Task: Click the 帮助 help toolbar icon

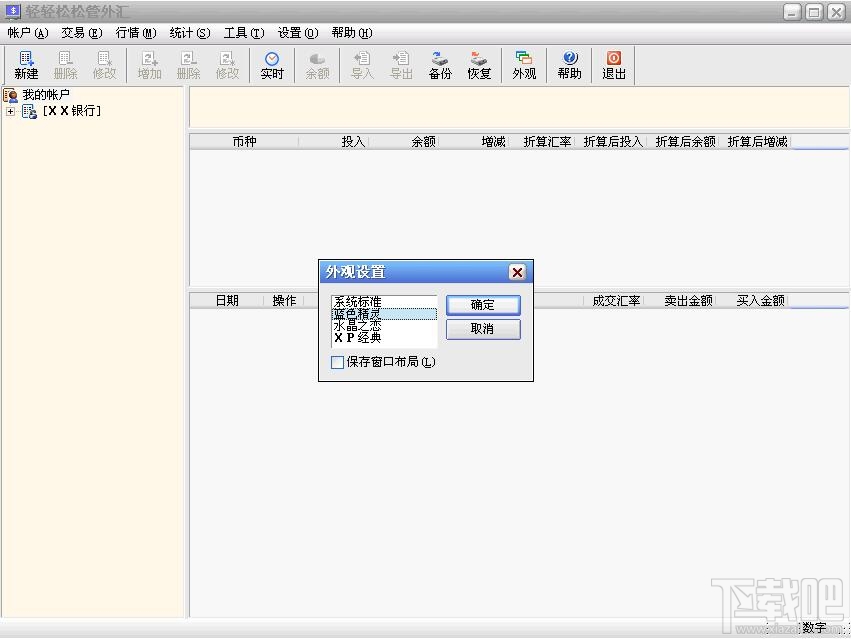Action: pyautogui.click(x=569, y=65)
